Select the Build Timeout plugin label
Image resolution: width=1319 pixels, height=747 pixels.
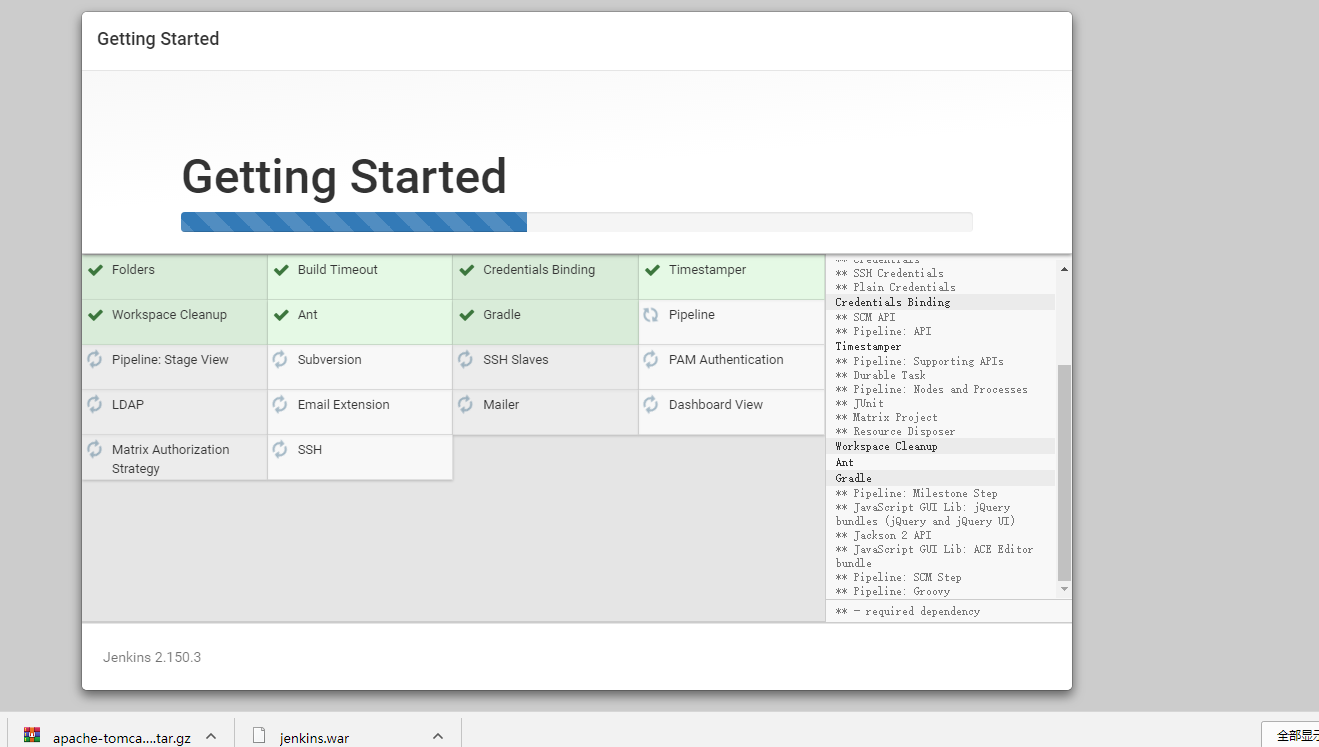(338, 270)
